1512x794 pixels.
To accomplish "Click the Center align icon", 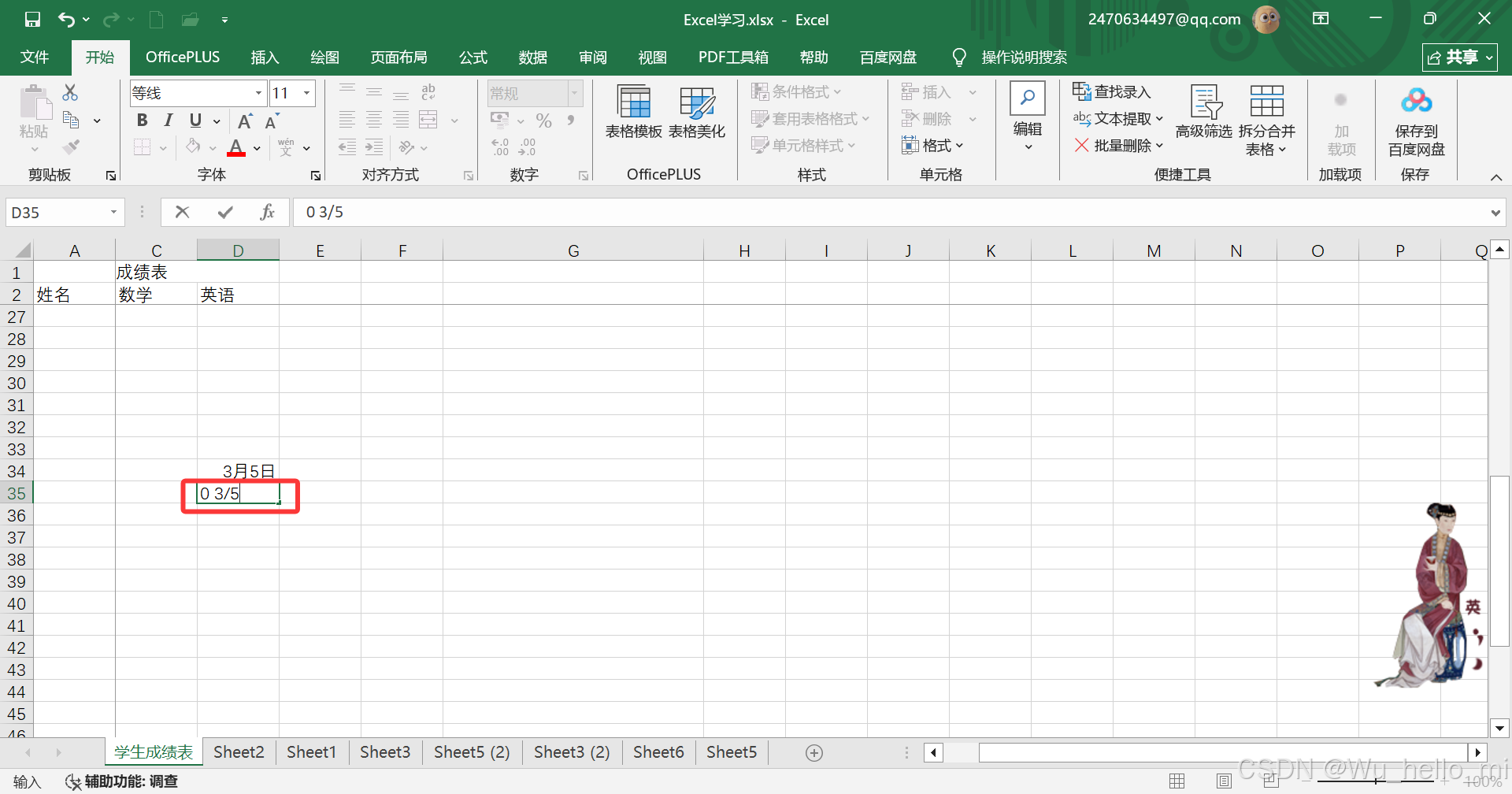I will coord(374,120).
